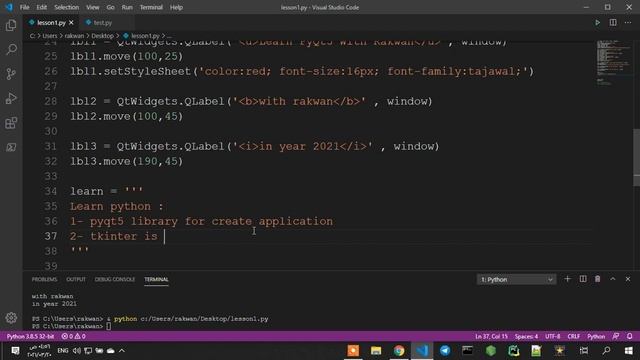Maximize the panel size with the caret icon
Screen dimensions: 640x360
(x=613, y=279)
